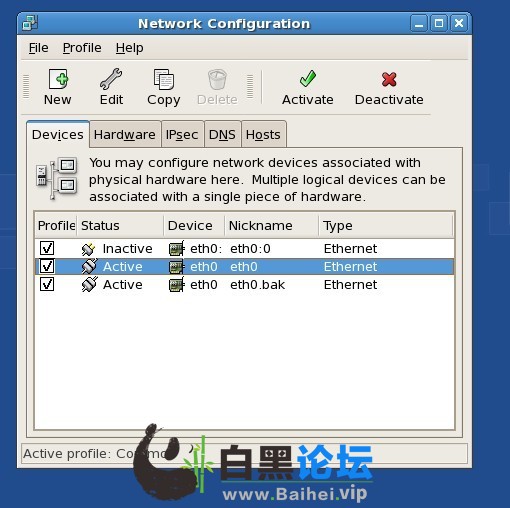Deactivate the device using red X icon

(x=389, y=79)
